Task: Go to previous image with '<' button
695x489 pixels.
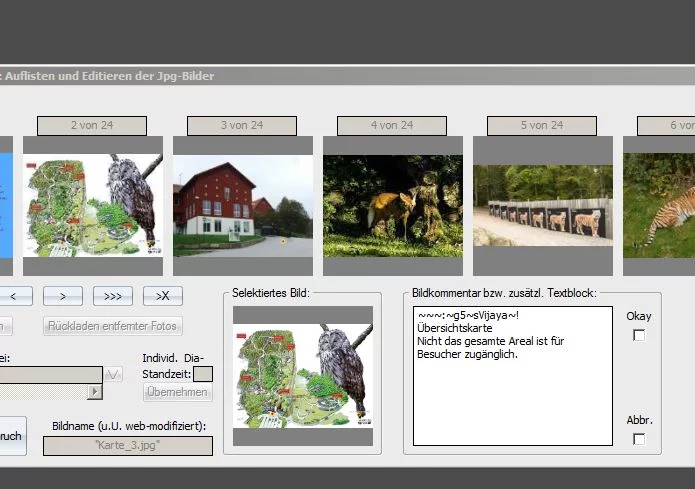Action: pyautogui.click(x=14, y=296)
